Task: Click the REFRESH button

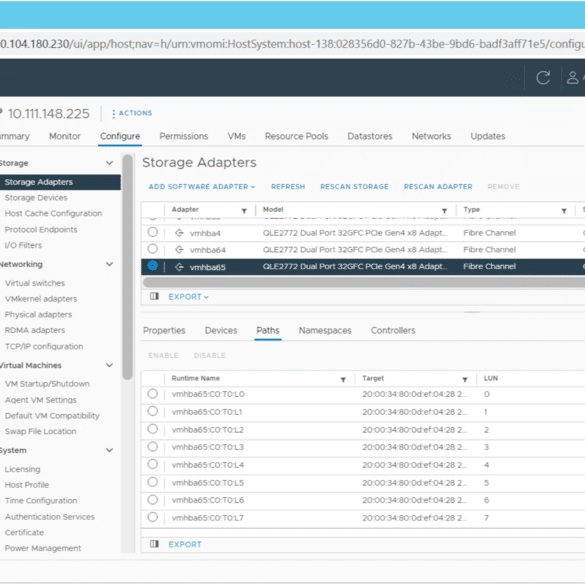Action: 288,187
